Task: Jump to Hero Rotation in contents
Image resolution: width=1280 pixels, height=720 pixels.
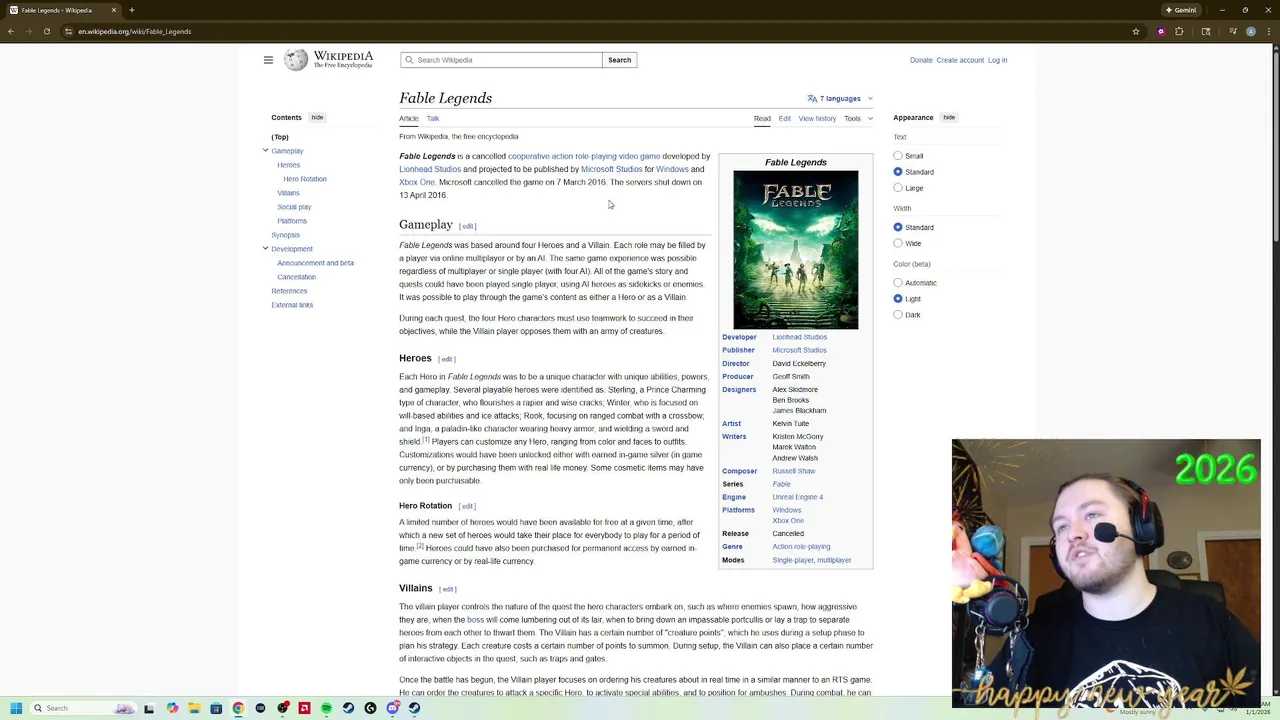Action: pos(305,179)
